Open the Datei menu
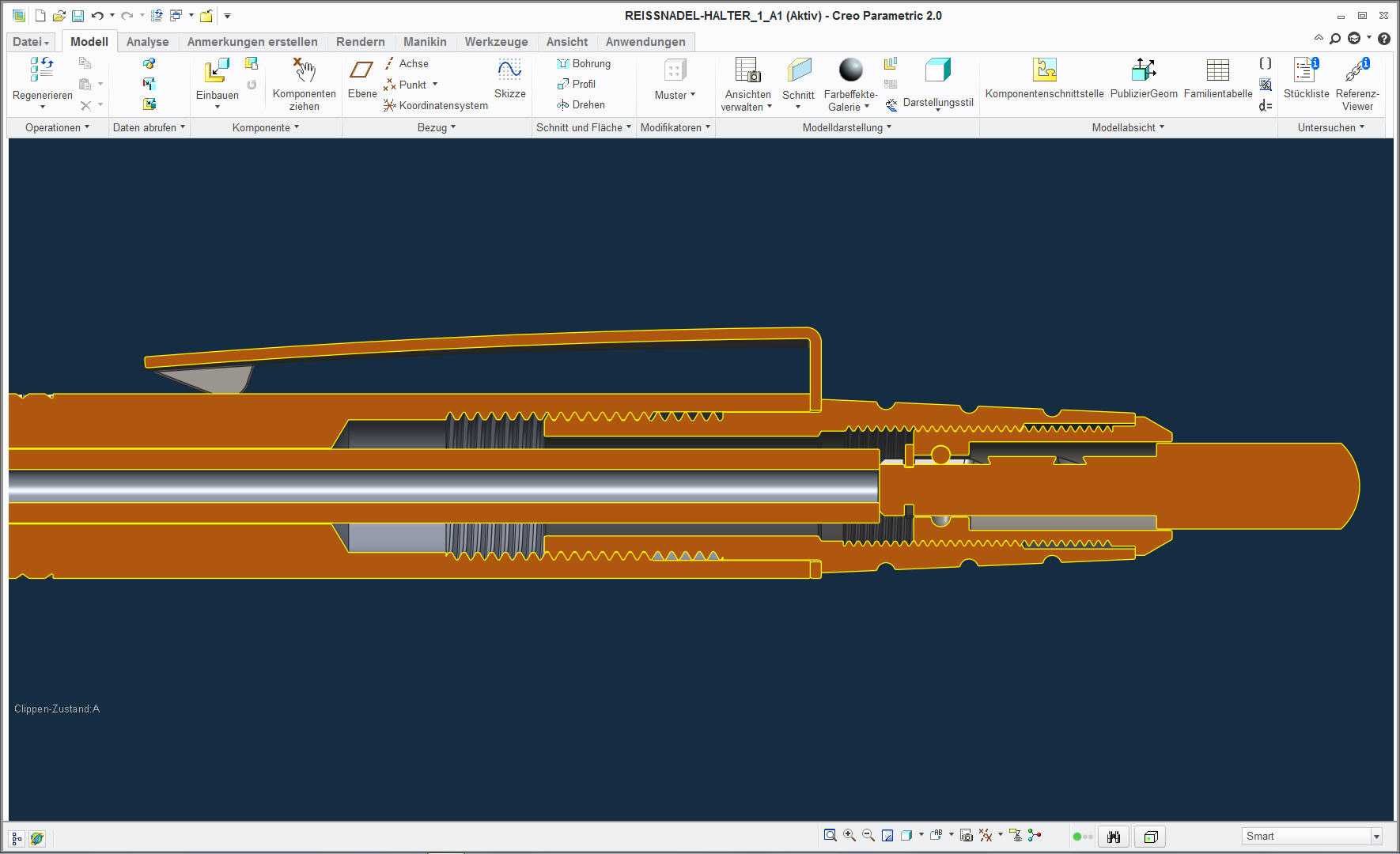 point(31,42)
